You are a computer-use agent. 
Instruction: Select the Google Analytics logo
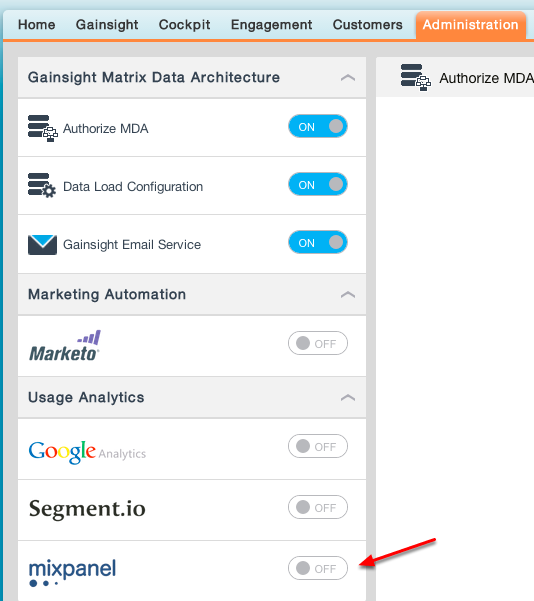[87, 452]
